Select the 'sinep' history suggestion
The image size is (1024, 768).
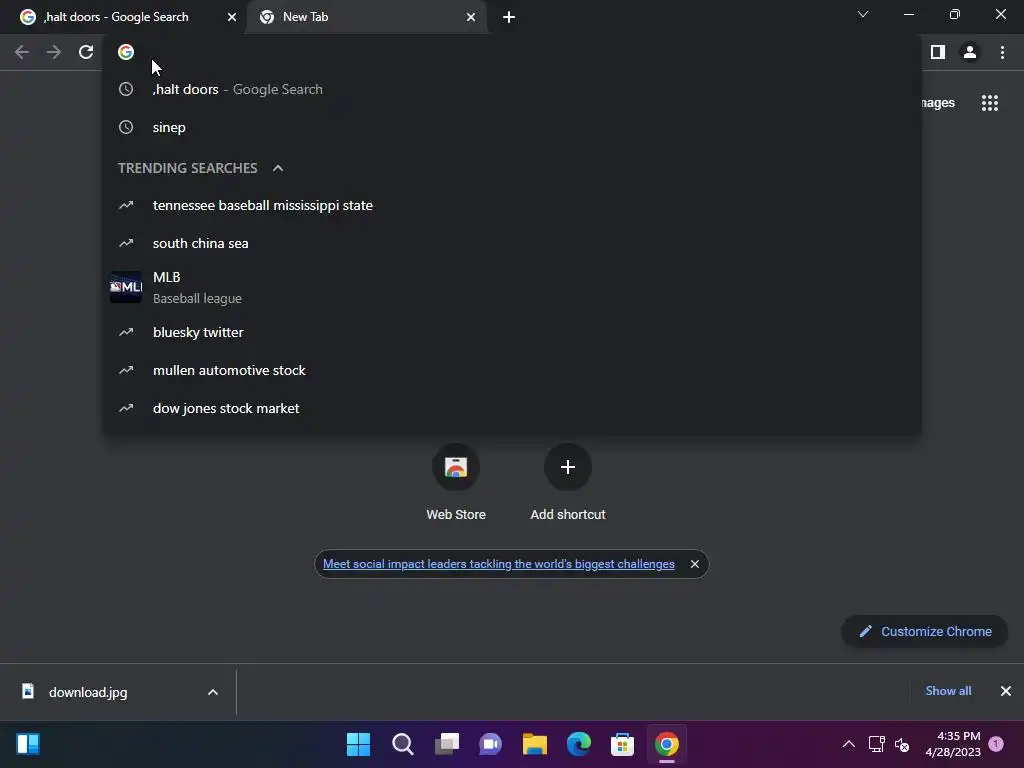(x=512, y=127)
